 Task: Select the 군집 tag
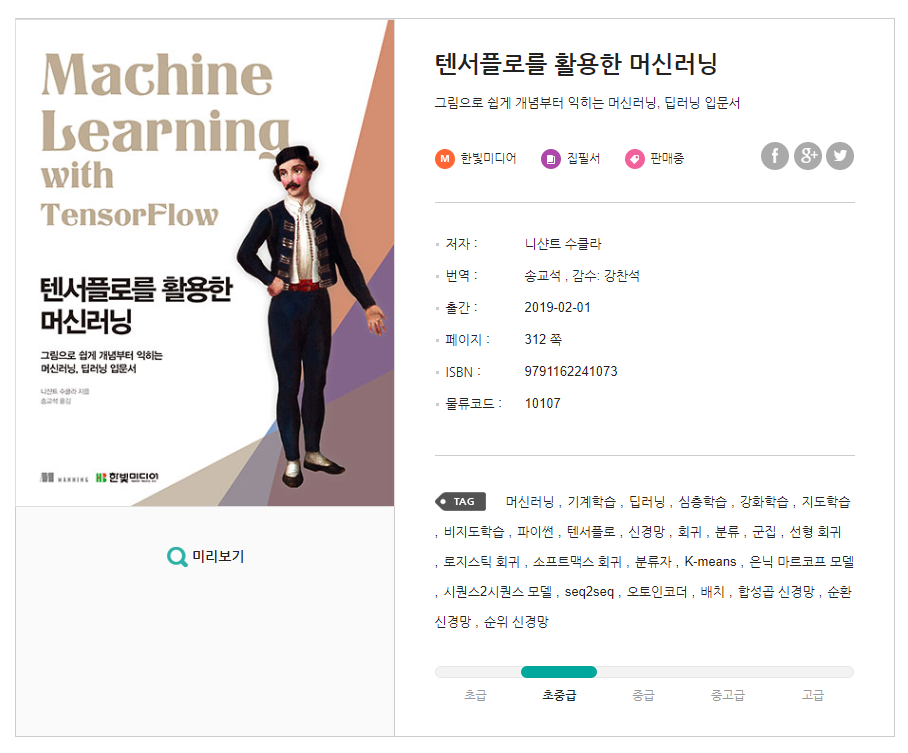click(764, 532)
